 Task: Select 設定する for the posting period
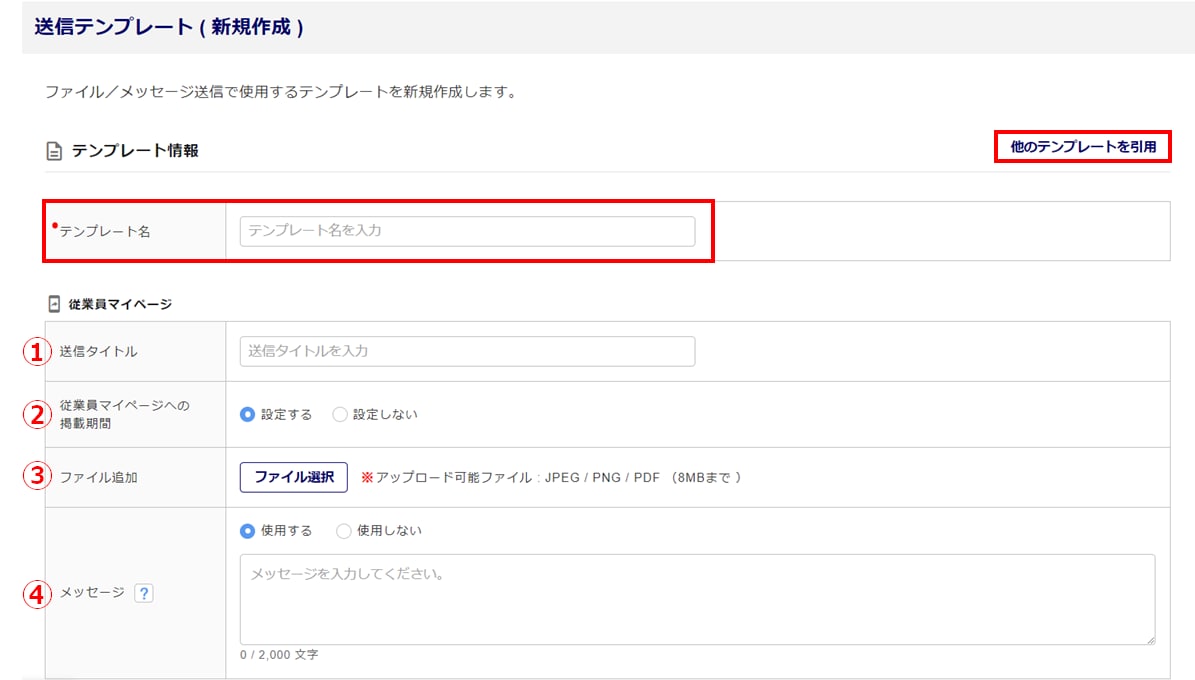[x=248, y=414]
